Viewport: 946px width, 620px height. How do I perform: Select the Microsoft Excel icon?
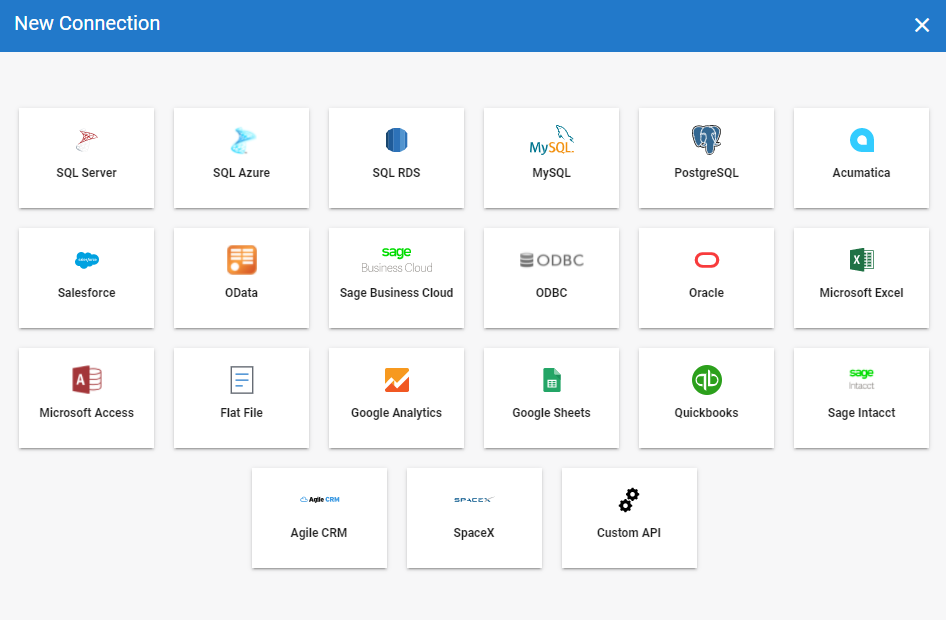(861, 260)
